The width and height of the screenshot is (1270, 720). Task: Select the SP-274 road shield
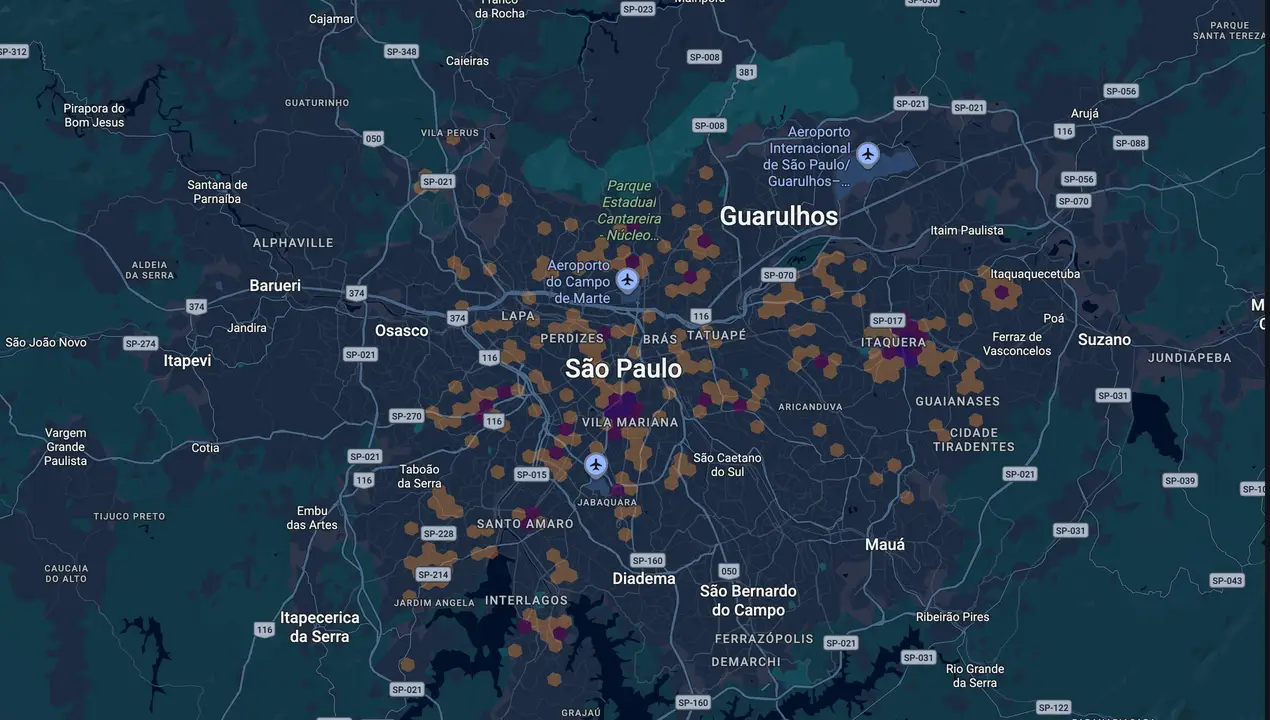click(x=141, y=343)
